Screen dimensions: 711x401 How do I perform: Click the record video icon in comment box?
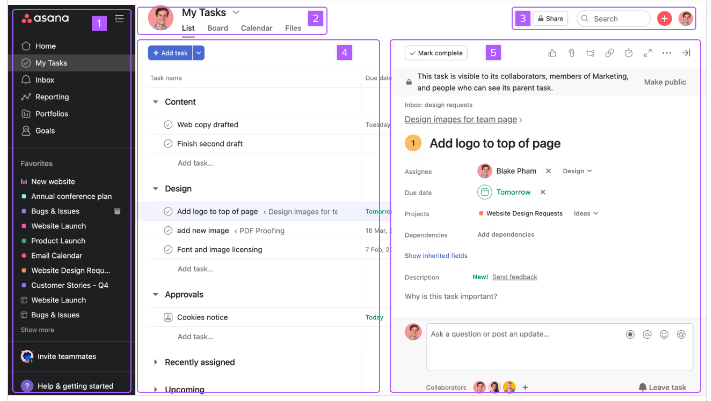coord(630,334)
